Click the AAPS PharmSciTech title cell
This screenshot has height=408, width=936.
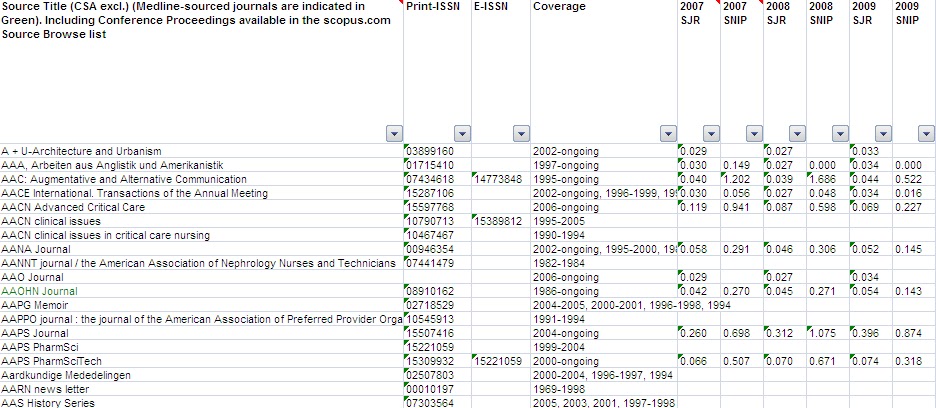coord(202,361)
